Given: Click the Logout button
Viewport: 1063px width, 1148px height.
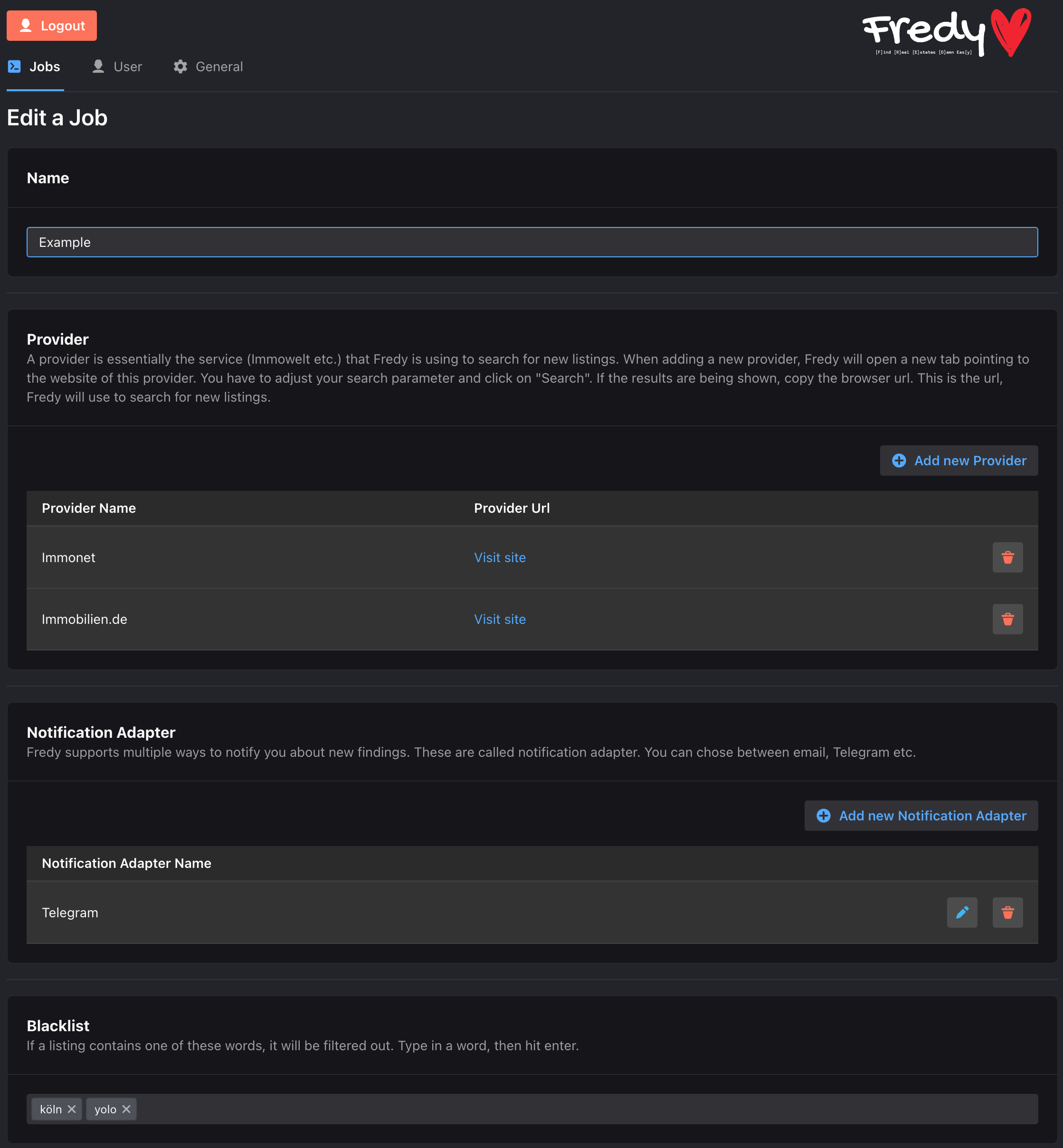Looking at the screenshot, I should 52,26.
